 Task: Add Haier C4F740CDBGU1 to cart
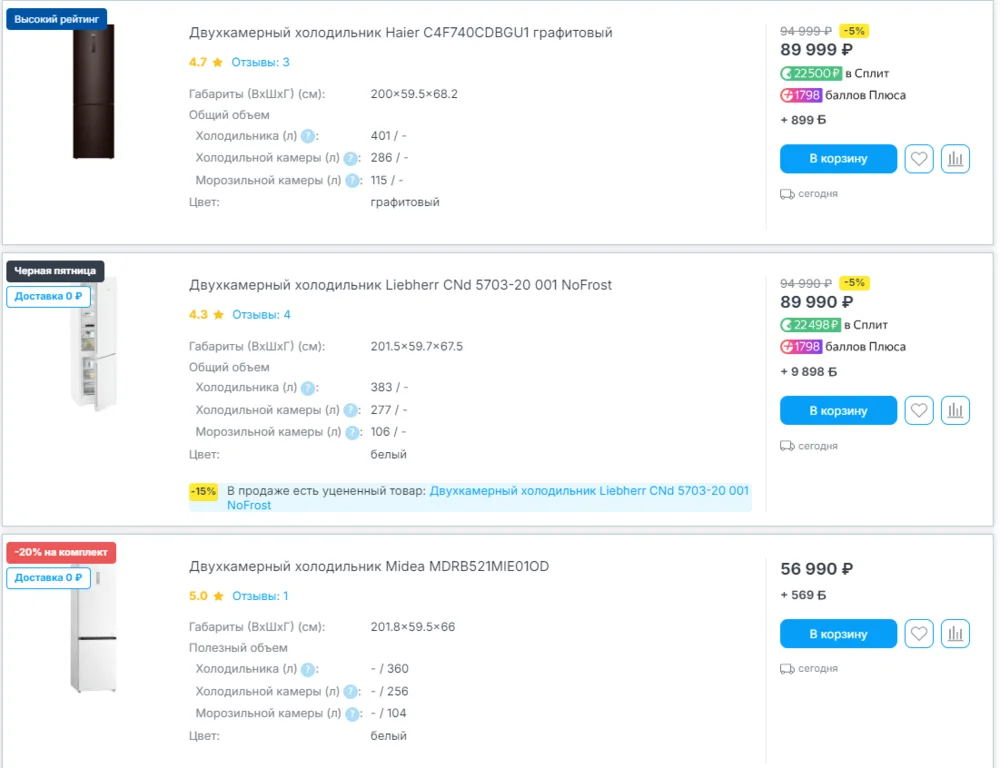coord(838,159)
